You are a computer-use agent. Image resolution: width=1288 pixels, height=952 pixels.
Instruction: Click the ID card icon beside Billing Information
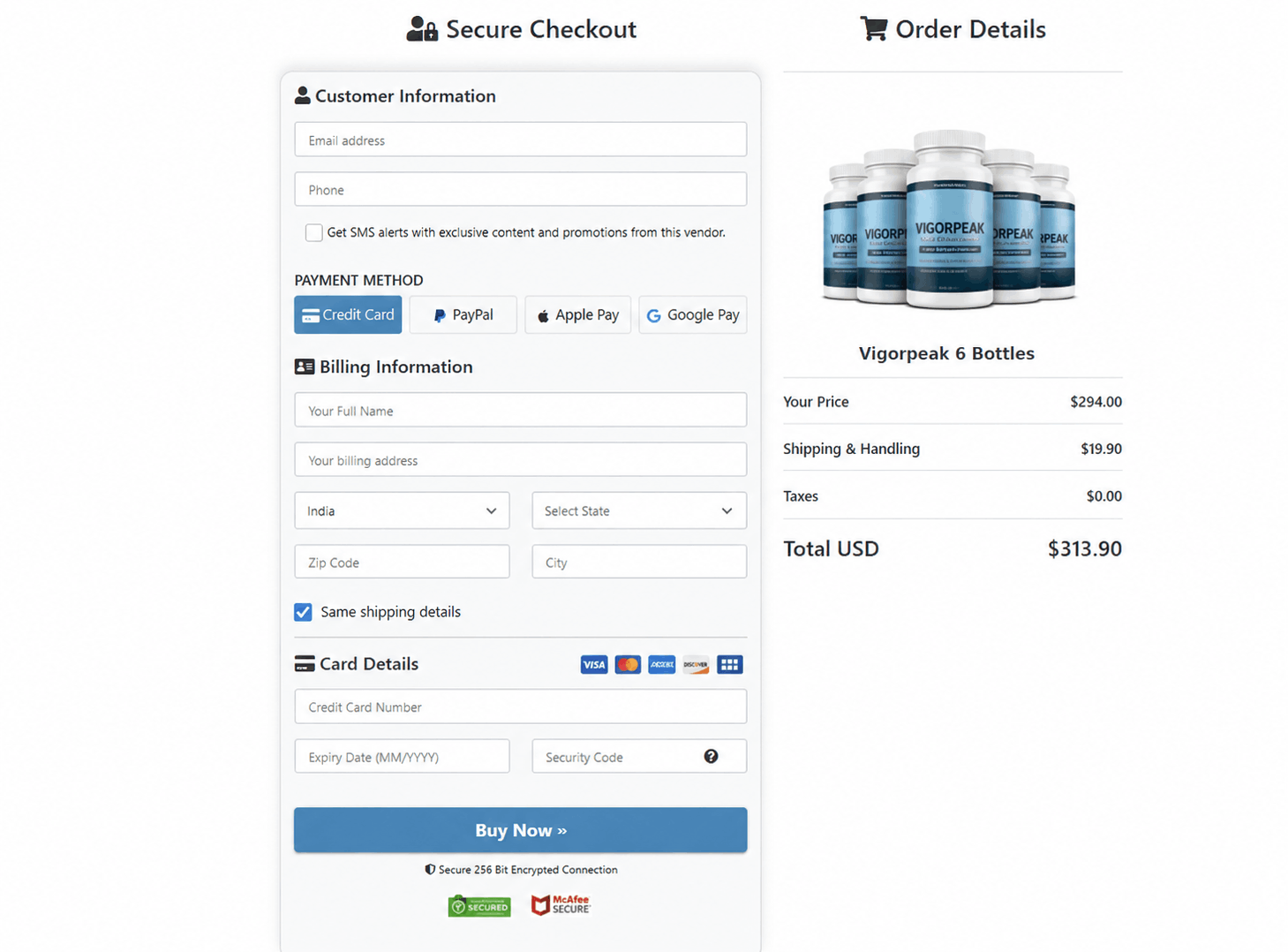305,366
